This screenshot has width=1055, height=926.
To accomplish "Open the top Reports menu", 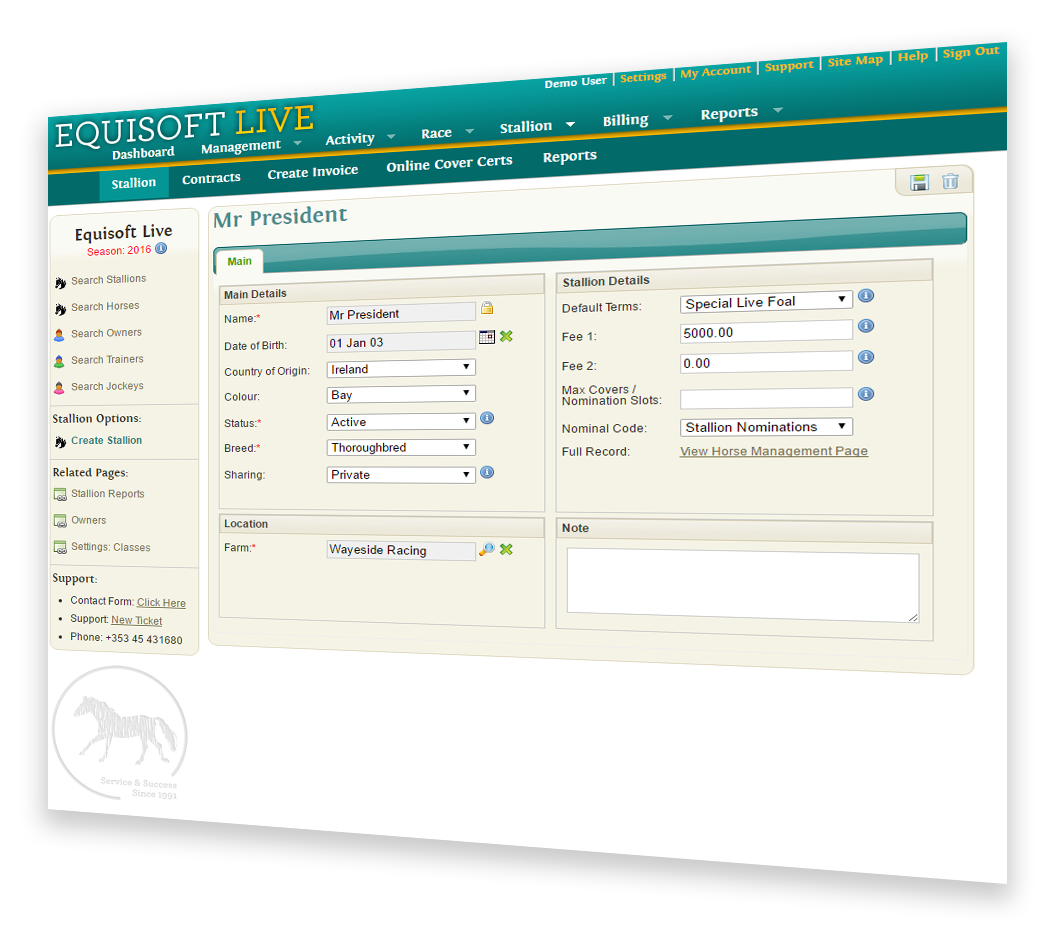I will point(729,113).
